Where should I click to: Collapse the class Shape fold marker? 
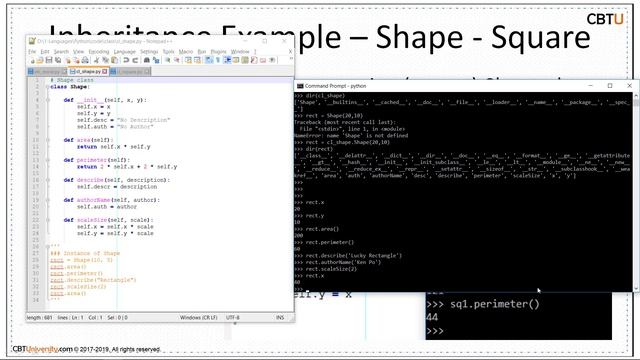coord(48,87)
